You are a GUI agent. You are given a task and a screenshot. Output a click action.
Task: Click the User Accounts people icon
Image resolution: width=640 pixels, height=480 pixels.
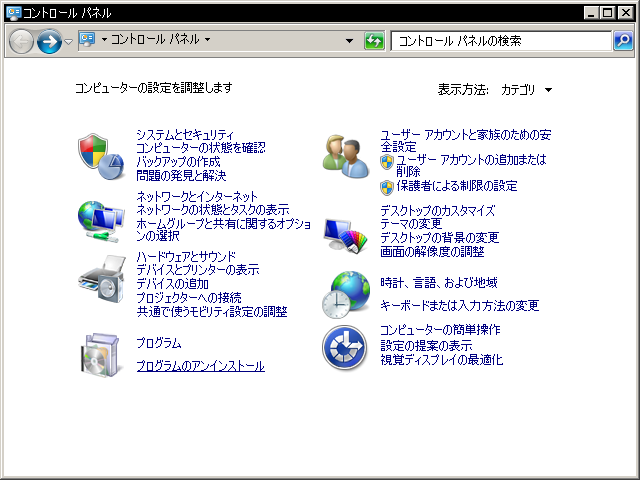pyautogui.click(x=345, y=154)
